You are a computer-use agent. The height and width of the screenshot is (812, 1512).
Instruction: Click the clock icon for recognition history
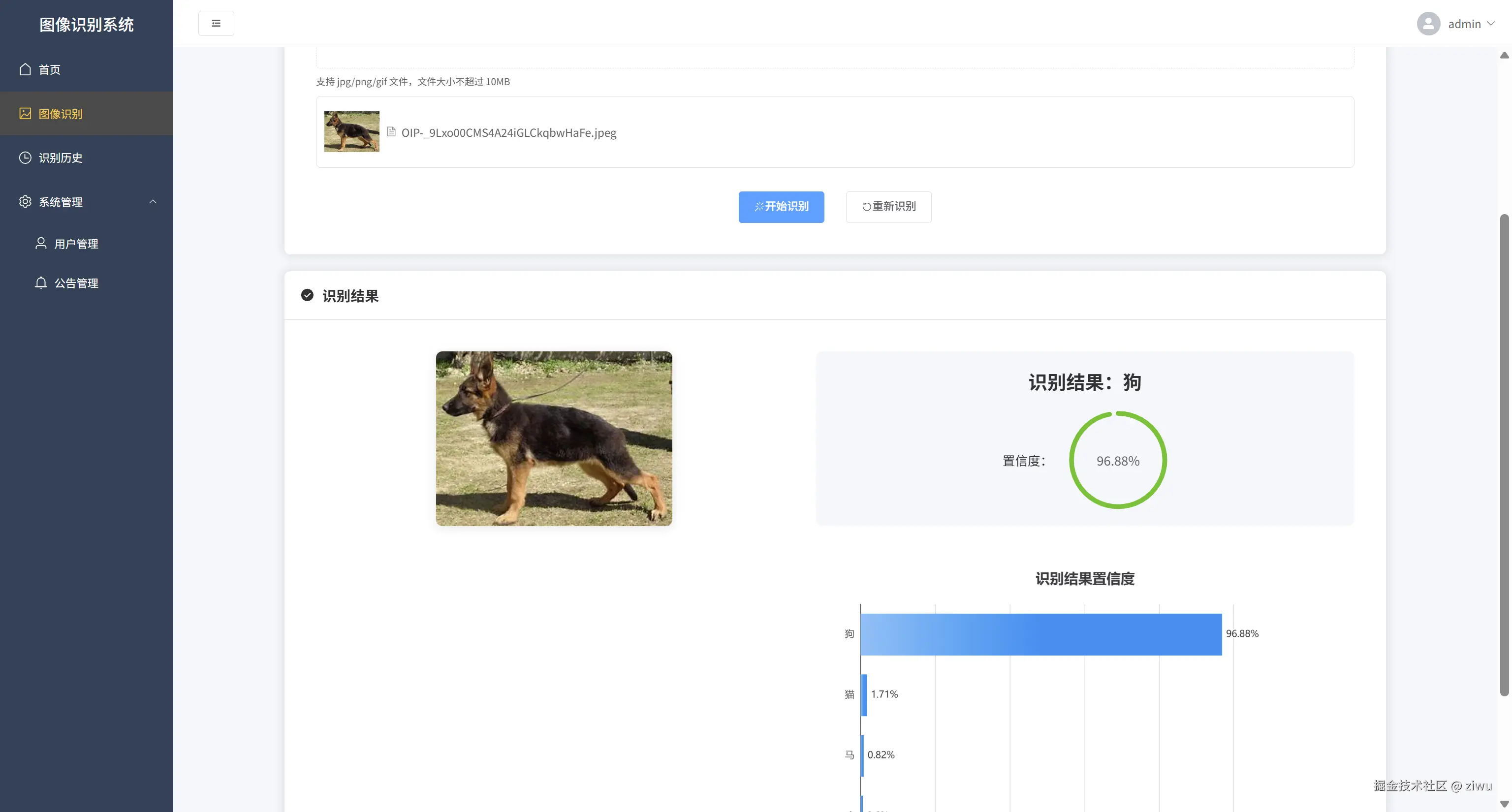[x=25, y=157]
